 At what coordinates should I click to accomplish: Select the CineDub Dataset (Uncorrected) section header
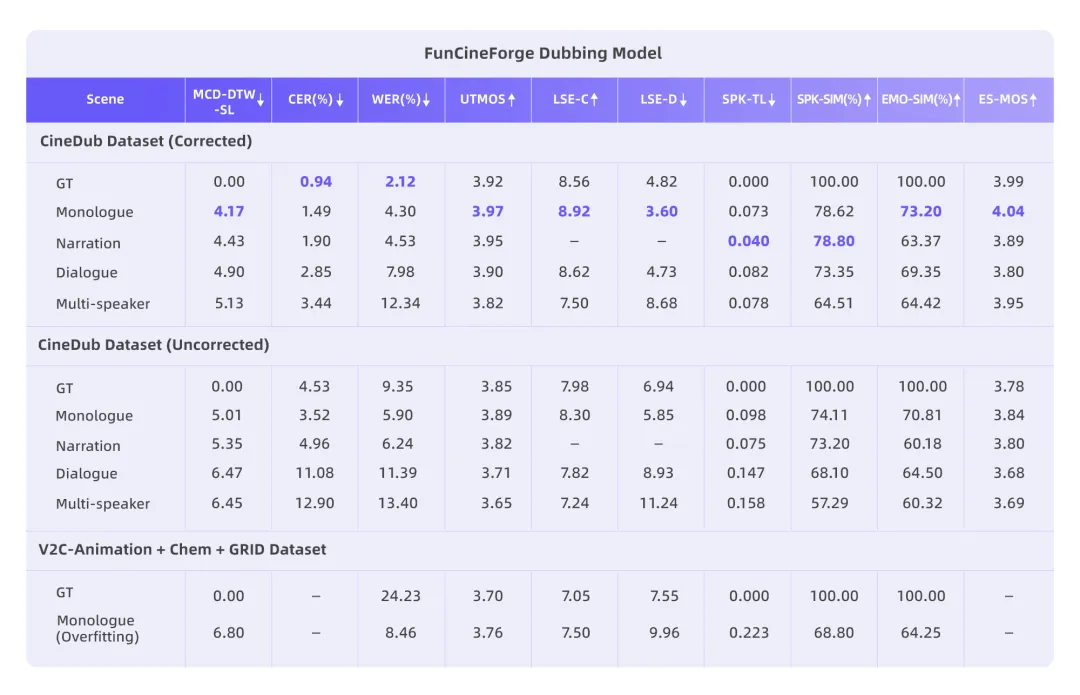(x=154, y=345)
